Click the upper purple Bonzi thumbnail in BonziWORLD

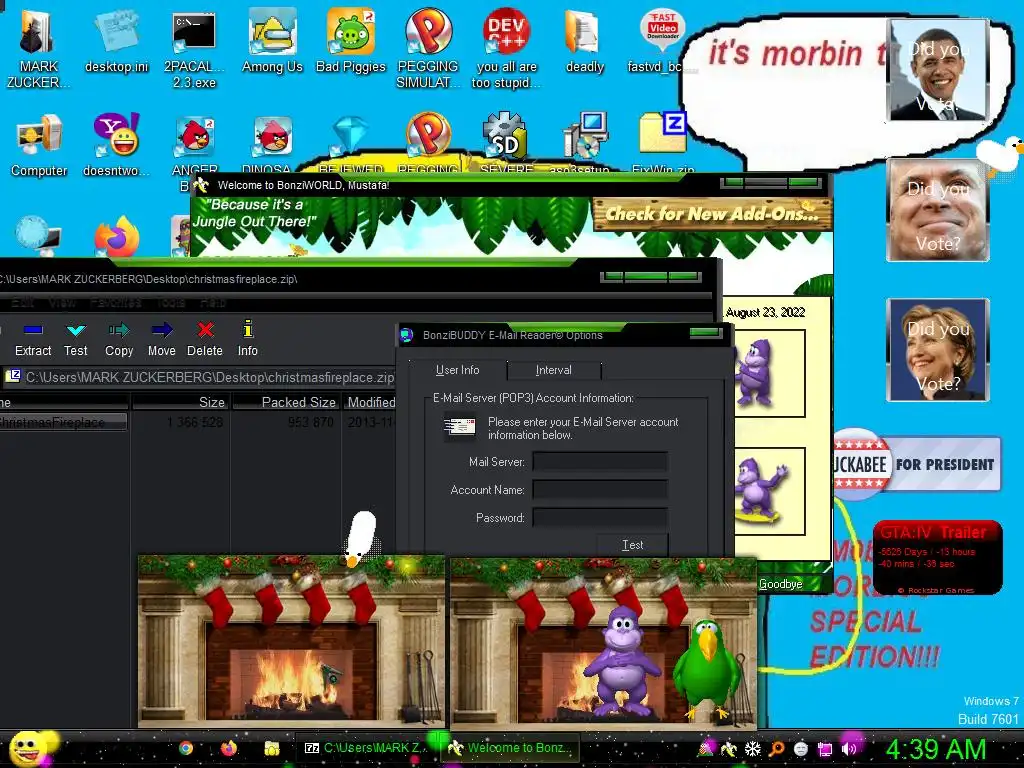point(769,373)
